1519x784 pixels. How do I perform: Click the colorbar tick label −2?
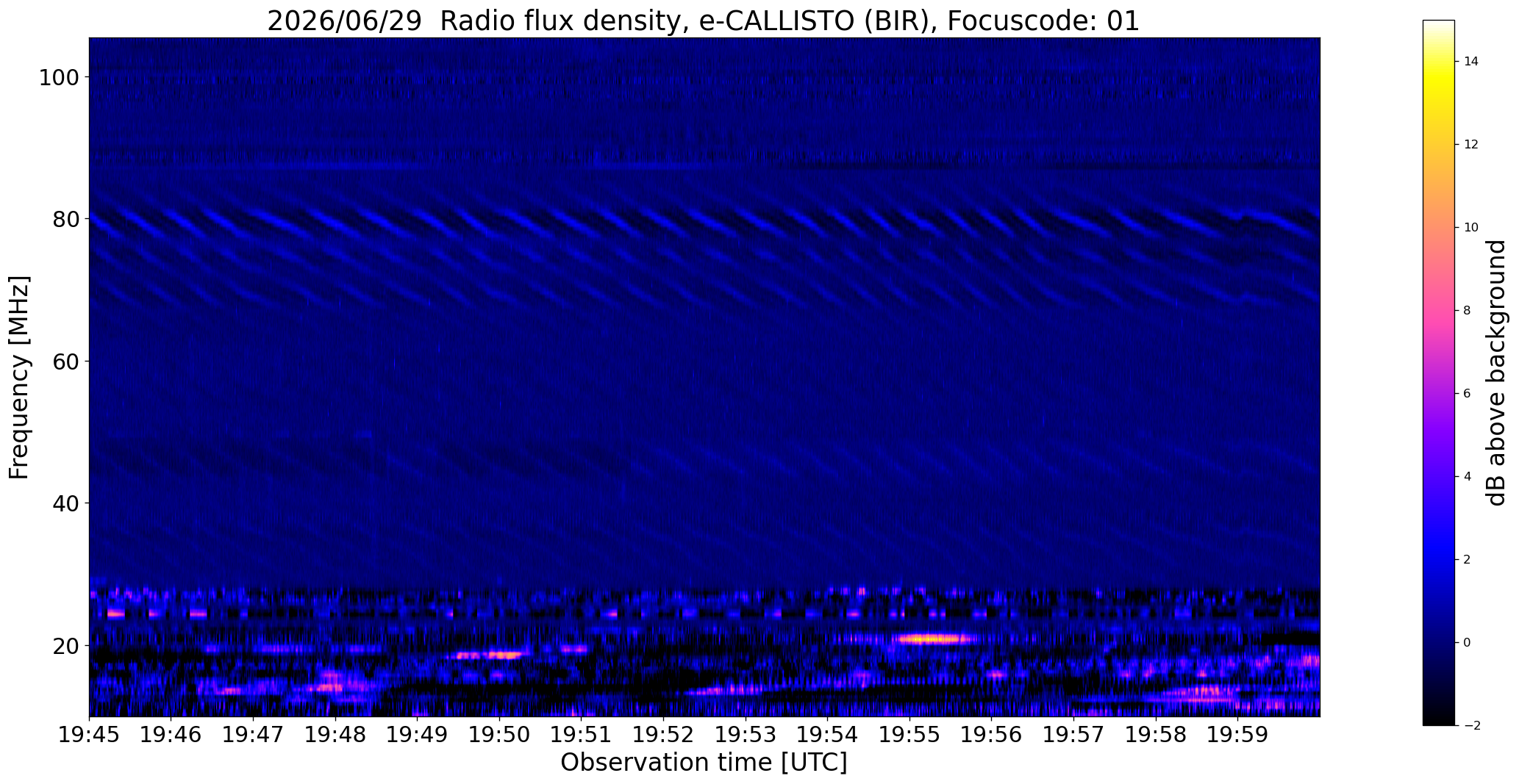[1472, 726]
